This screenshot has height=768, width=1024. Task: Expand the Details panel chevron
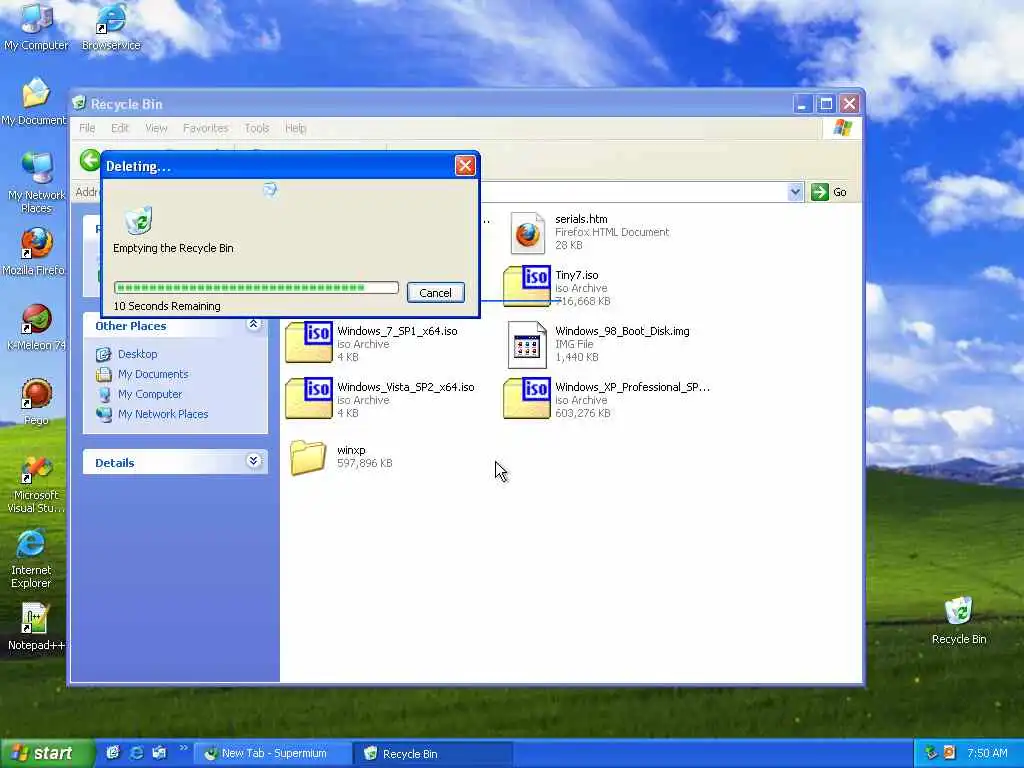click(253, 462)
